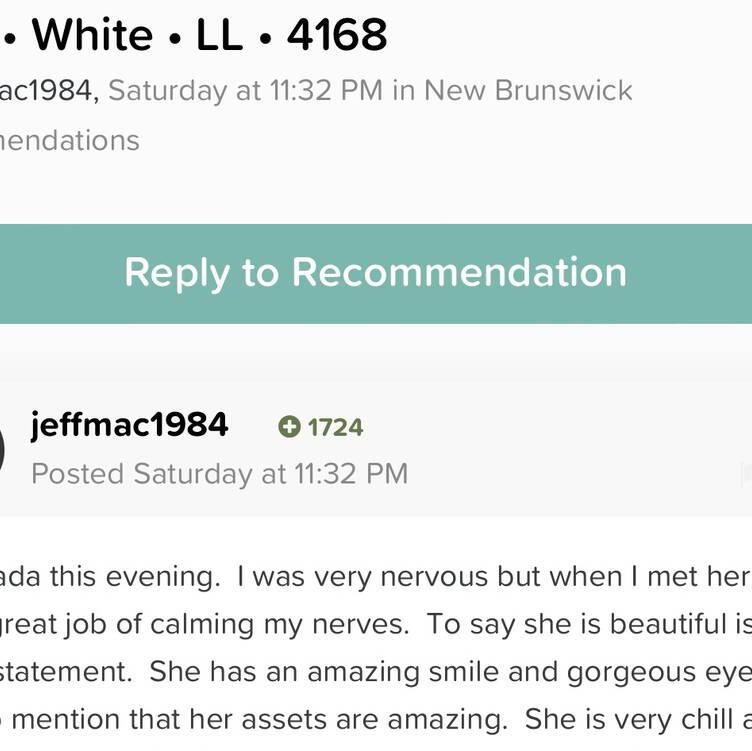Open the author name in the topic byline
The width and height of the screenshot is (752, 751).
tap(48, 90)
